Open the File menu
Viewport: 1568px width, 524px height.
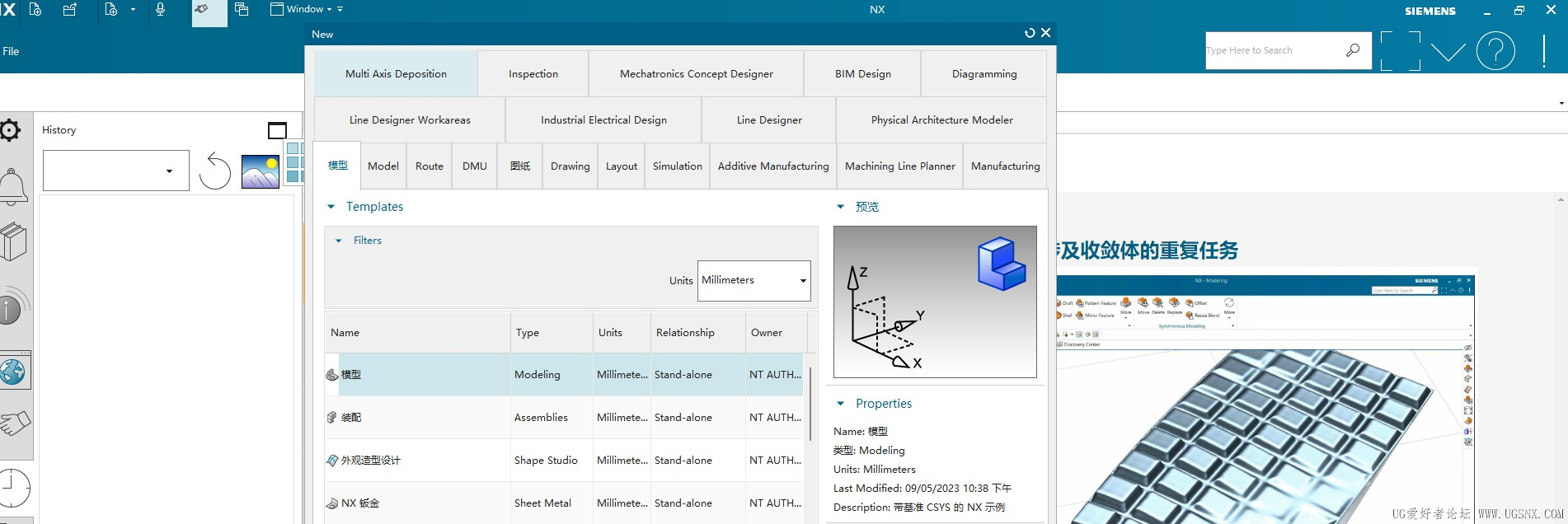pos(11,51)
